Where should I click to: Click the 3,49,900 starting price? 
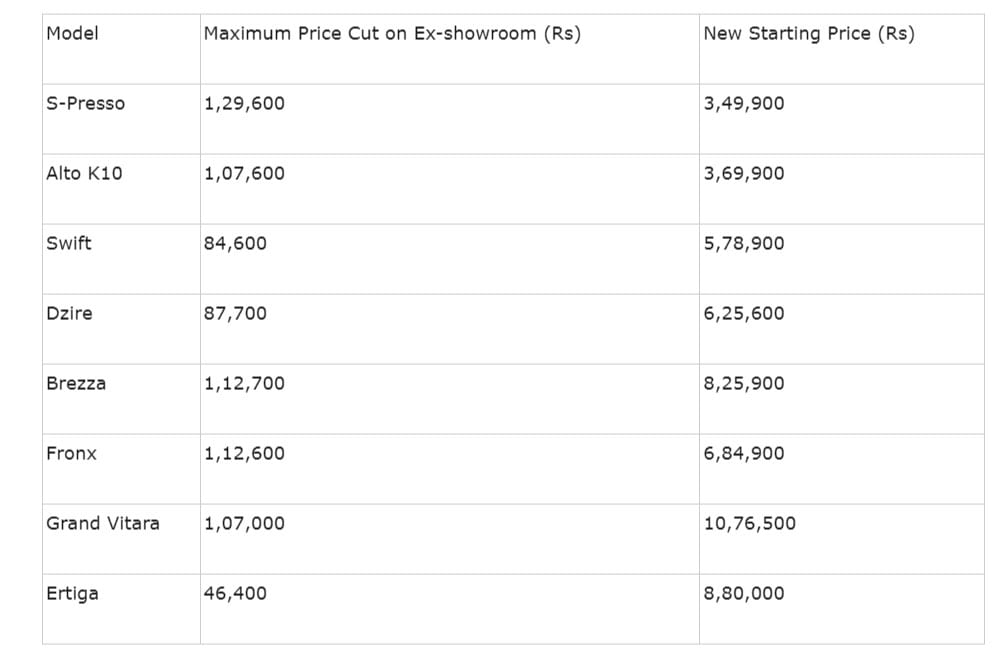(x=744, y=103)
